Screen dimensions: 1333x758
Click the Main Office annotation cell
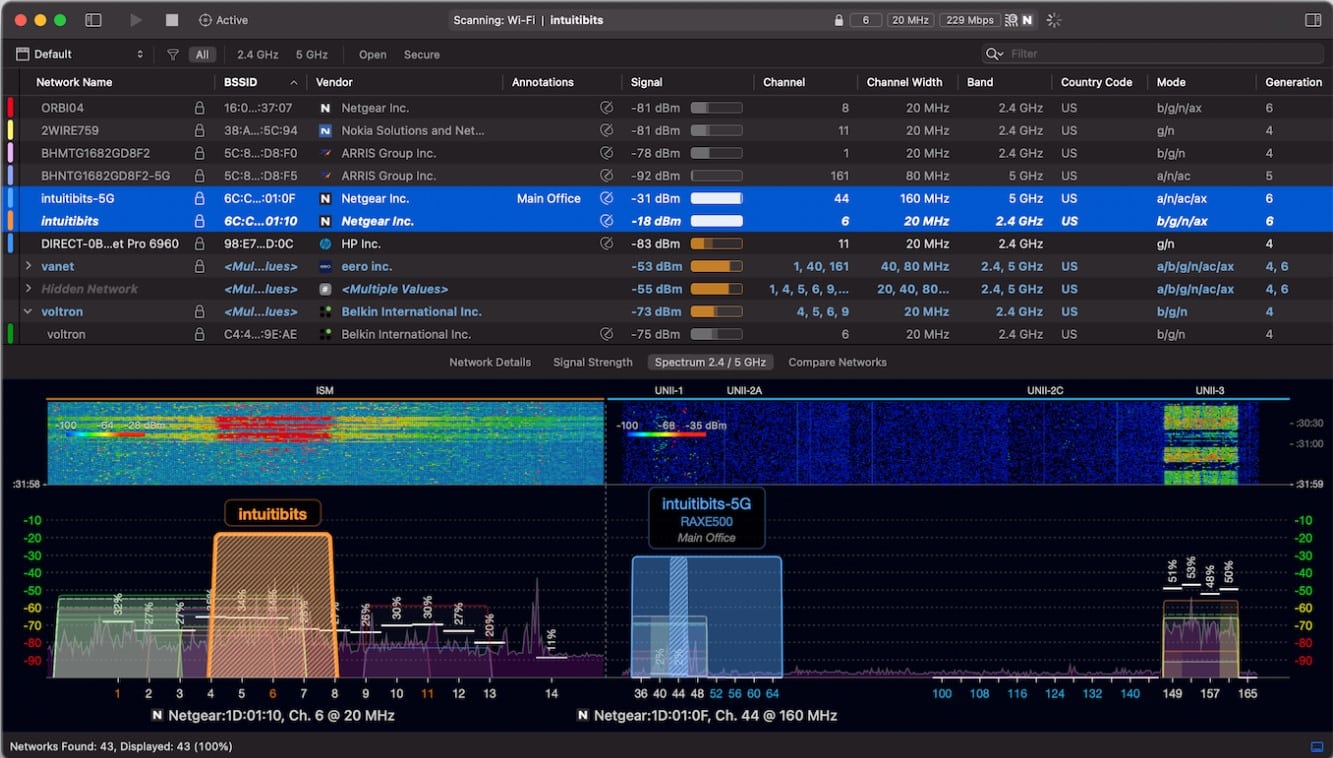click(548, 198)
